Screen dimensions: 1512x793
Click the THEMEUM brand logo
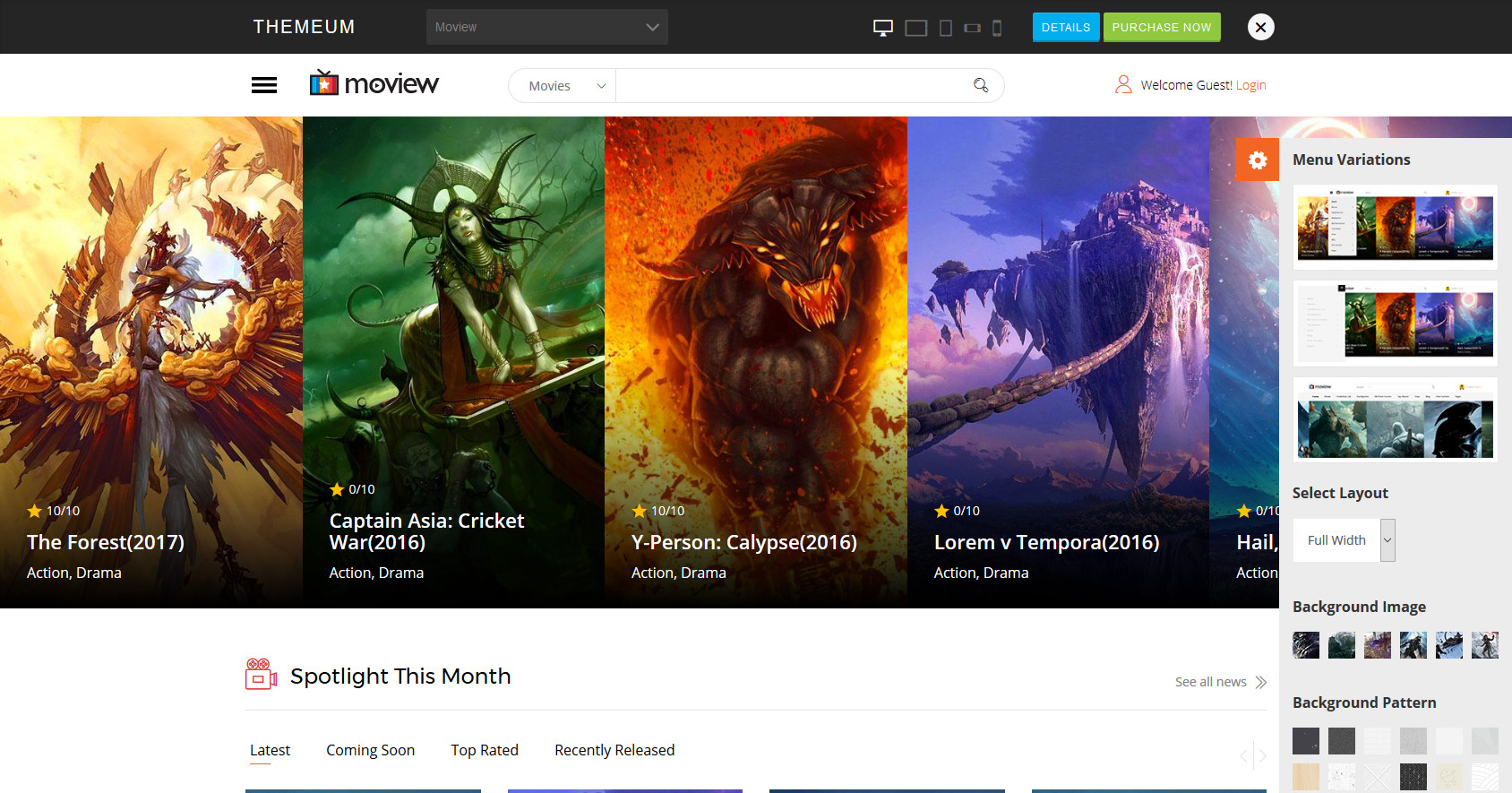[x=304, y=27]
